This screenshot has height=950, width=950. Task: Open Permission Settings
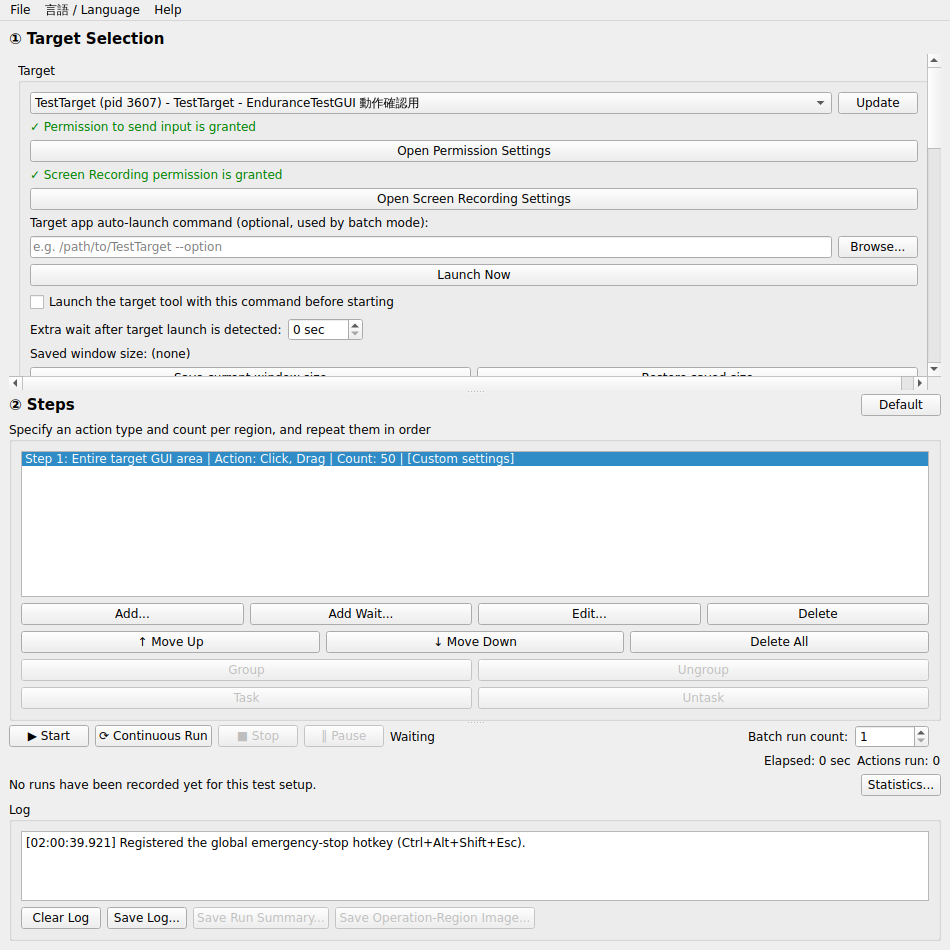click(x=474, y=151)
